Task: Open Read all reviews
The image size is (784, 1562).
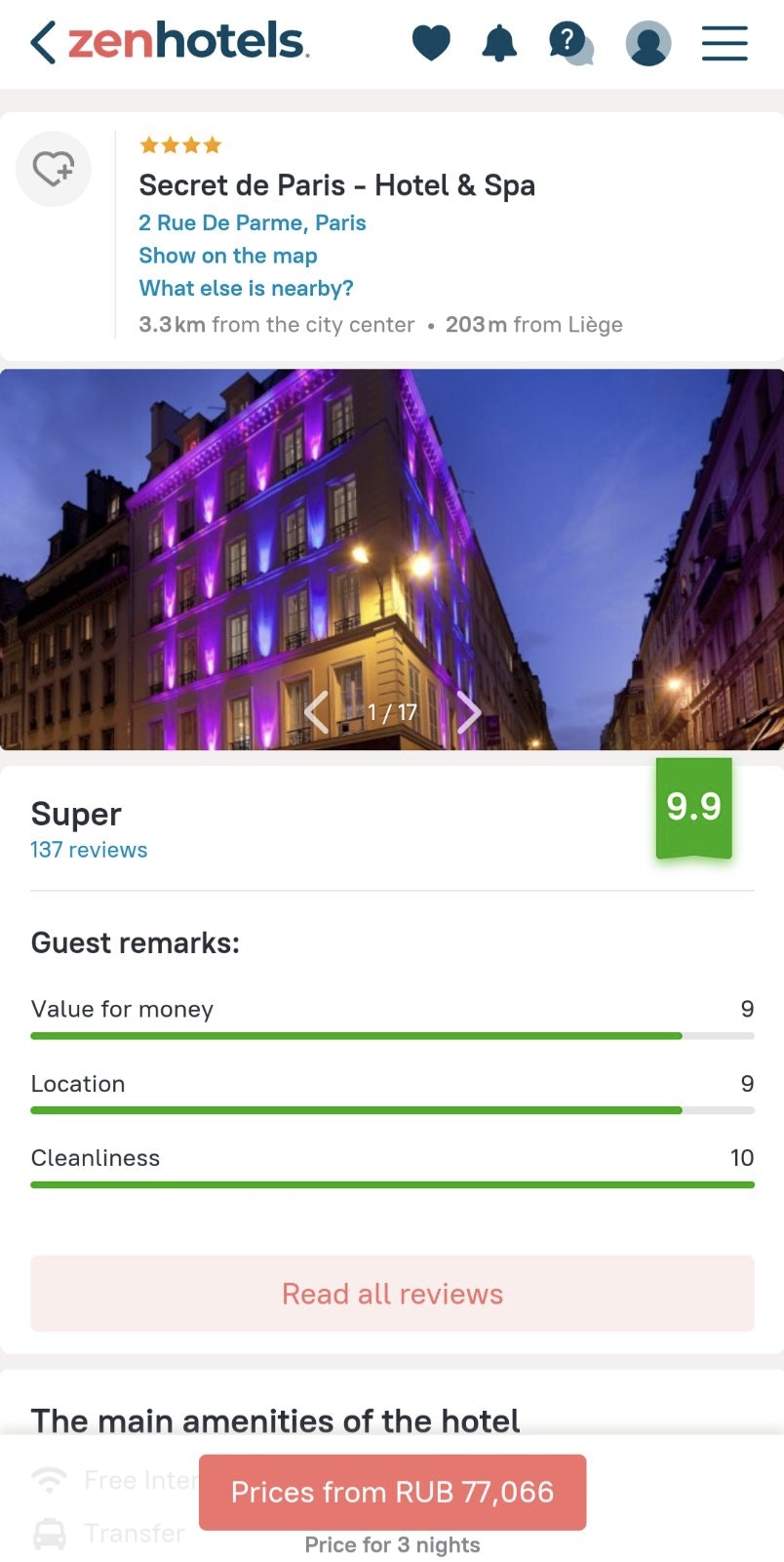Action: (x=392, y=1294)
